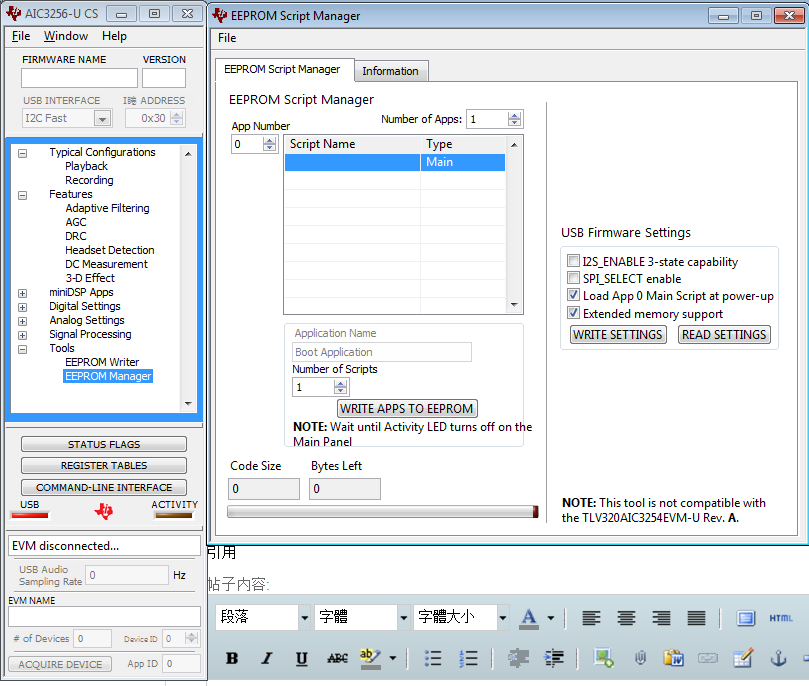
Task: Toggle bold formatting in the editor toolbar
Action: pos(232,658)
